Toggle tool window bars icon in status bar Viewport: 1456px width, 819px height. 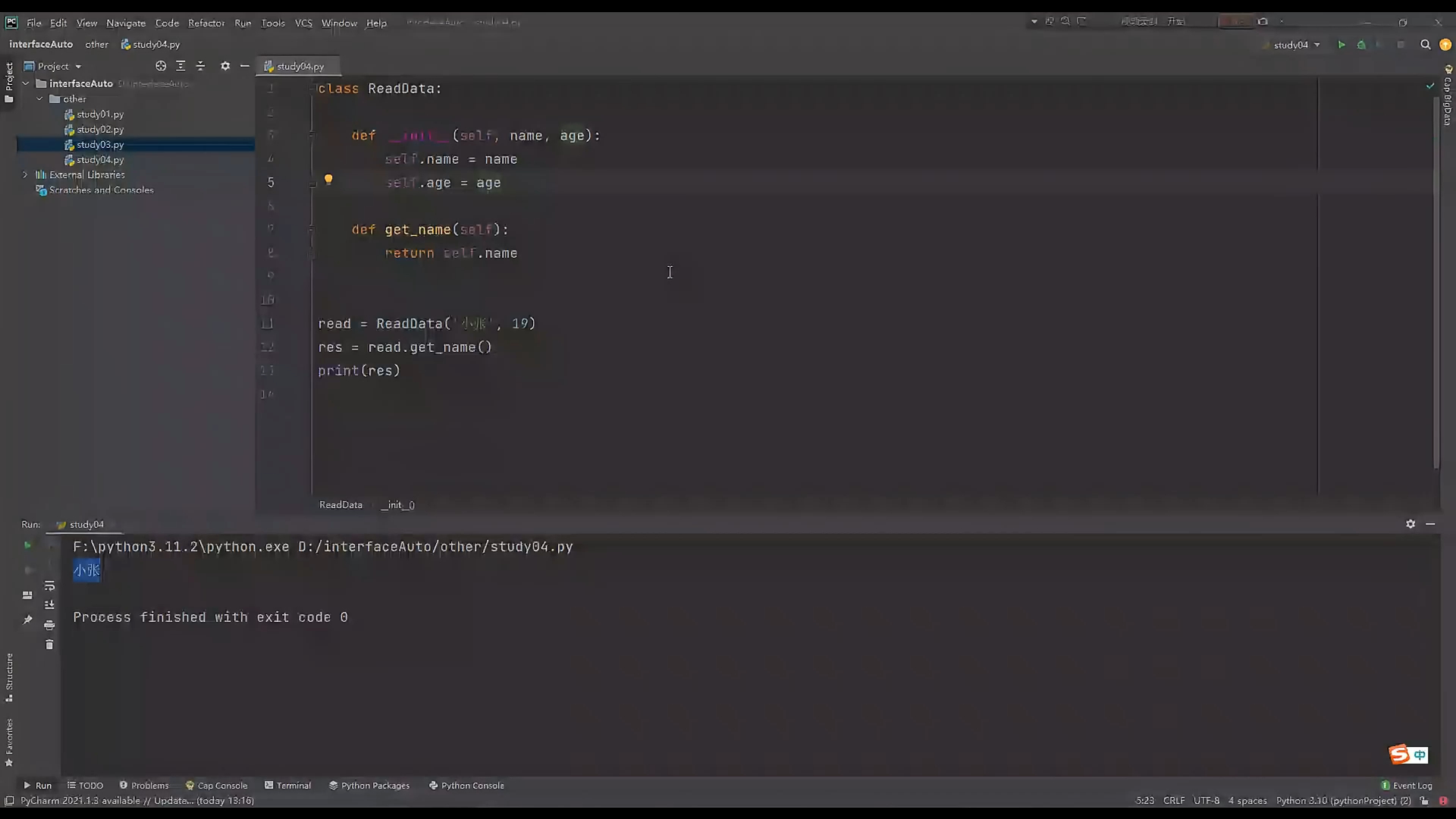pyautogui.click(x=9, y=801)
